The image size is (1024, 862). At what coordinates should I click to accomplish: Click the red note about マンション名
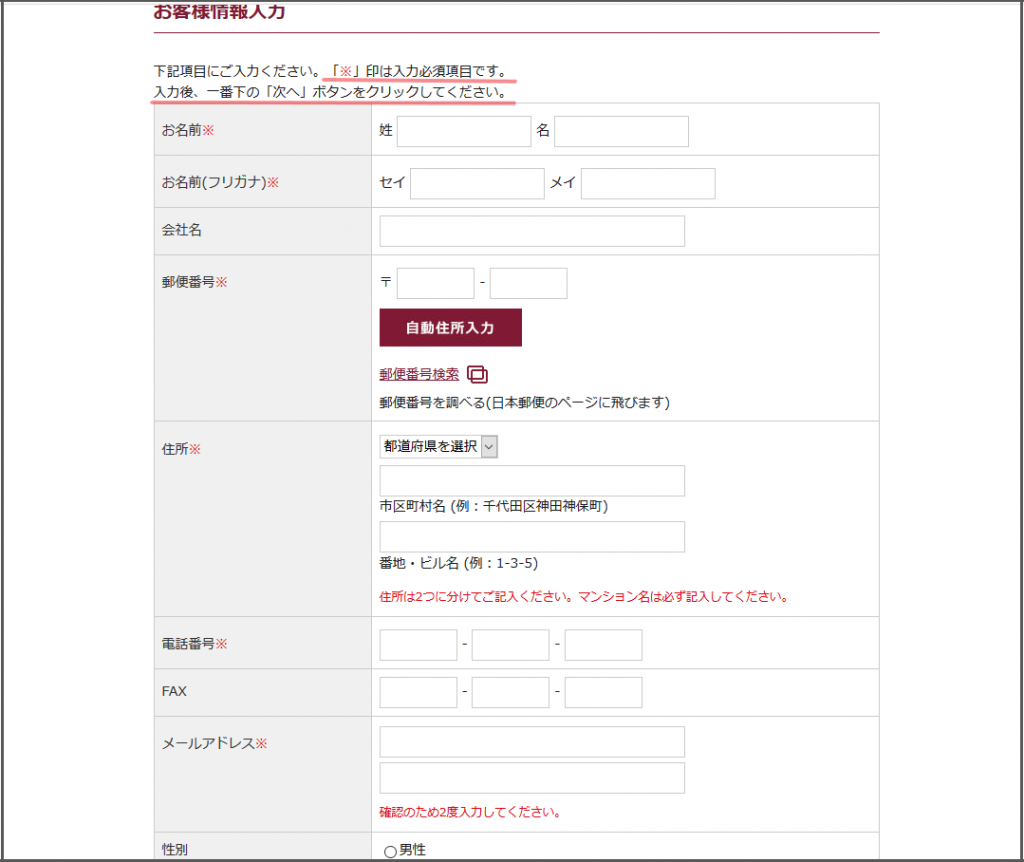point(585,597)
